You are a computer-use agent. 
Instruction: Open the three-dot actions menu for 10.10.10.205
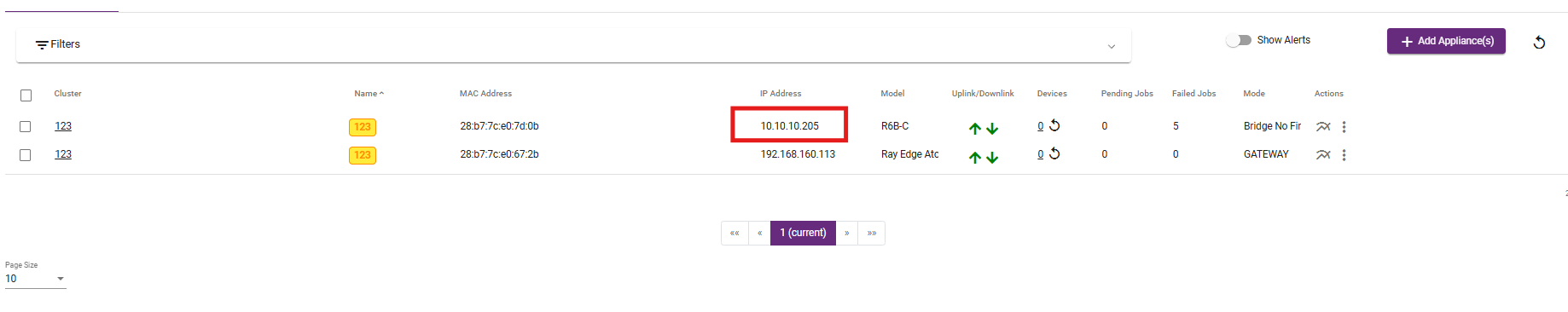[1344, 126]
